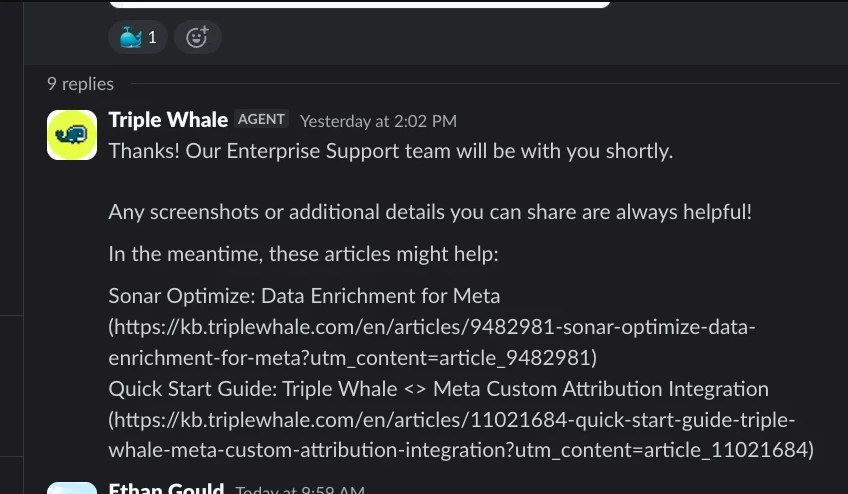Click the Today at 9:58 AM timestamp
The width and height of the screenshot is (848, 494).
point(300,490)
